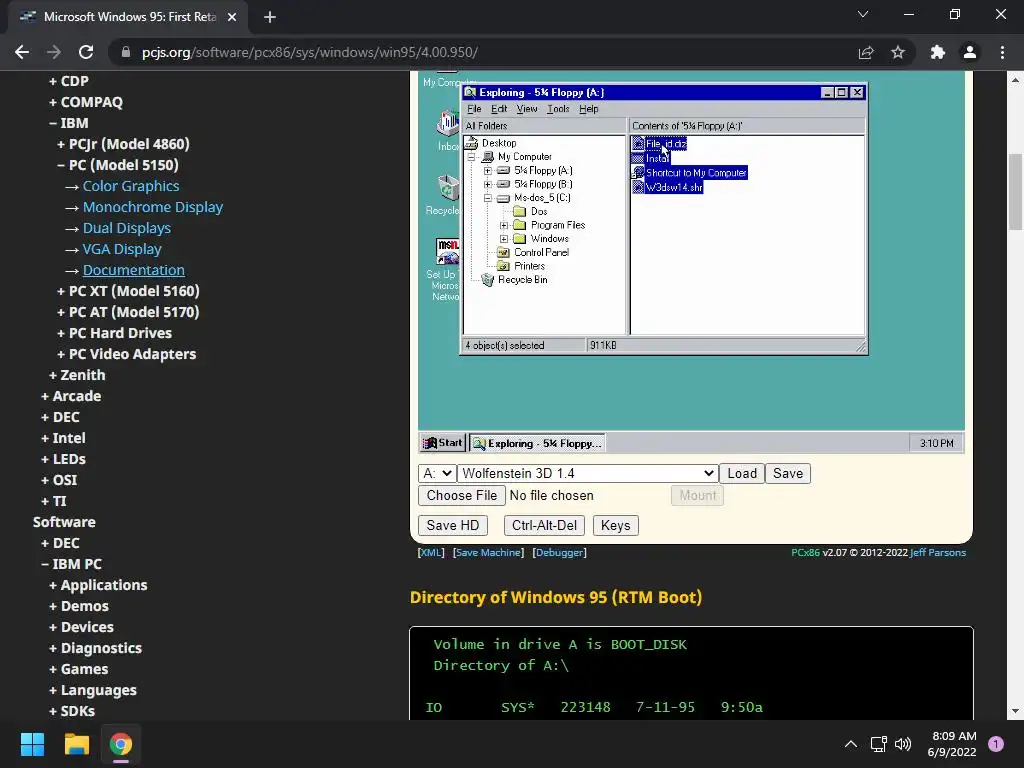Open the Color Graphics sidebar link
The width and height of the screenshot is (1024, 768).
coord(131,186)
